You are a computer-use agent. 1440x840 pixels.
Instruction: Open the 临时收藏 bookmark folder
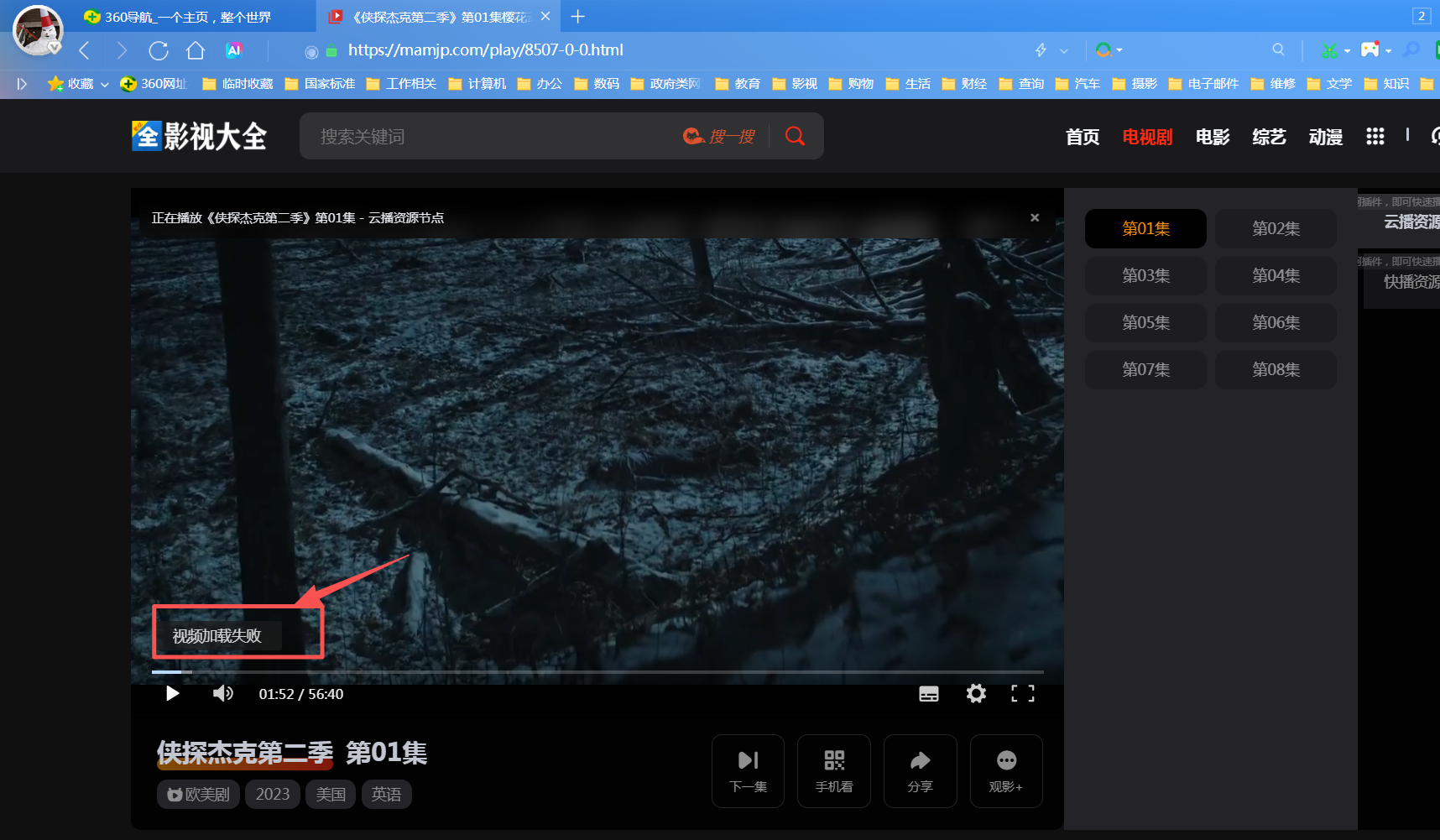[x=238, y=84]
